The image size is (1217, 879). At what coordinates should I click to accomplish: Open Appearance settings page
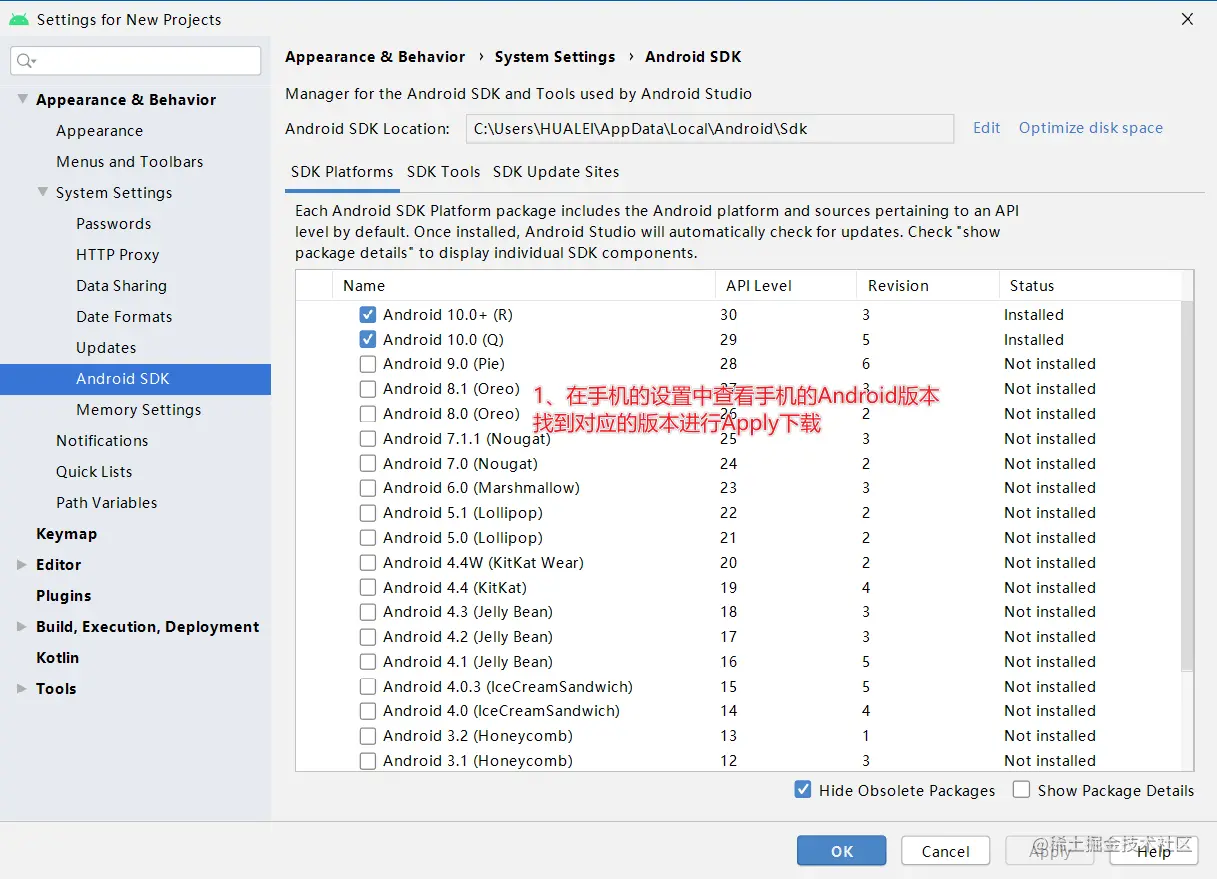99,130
